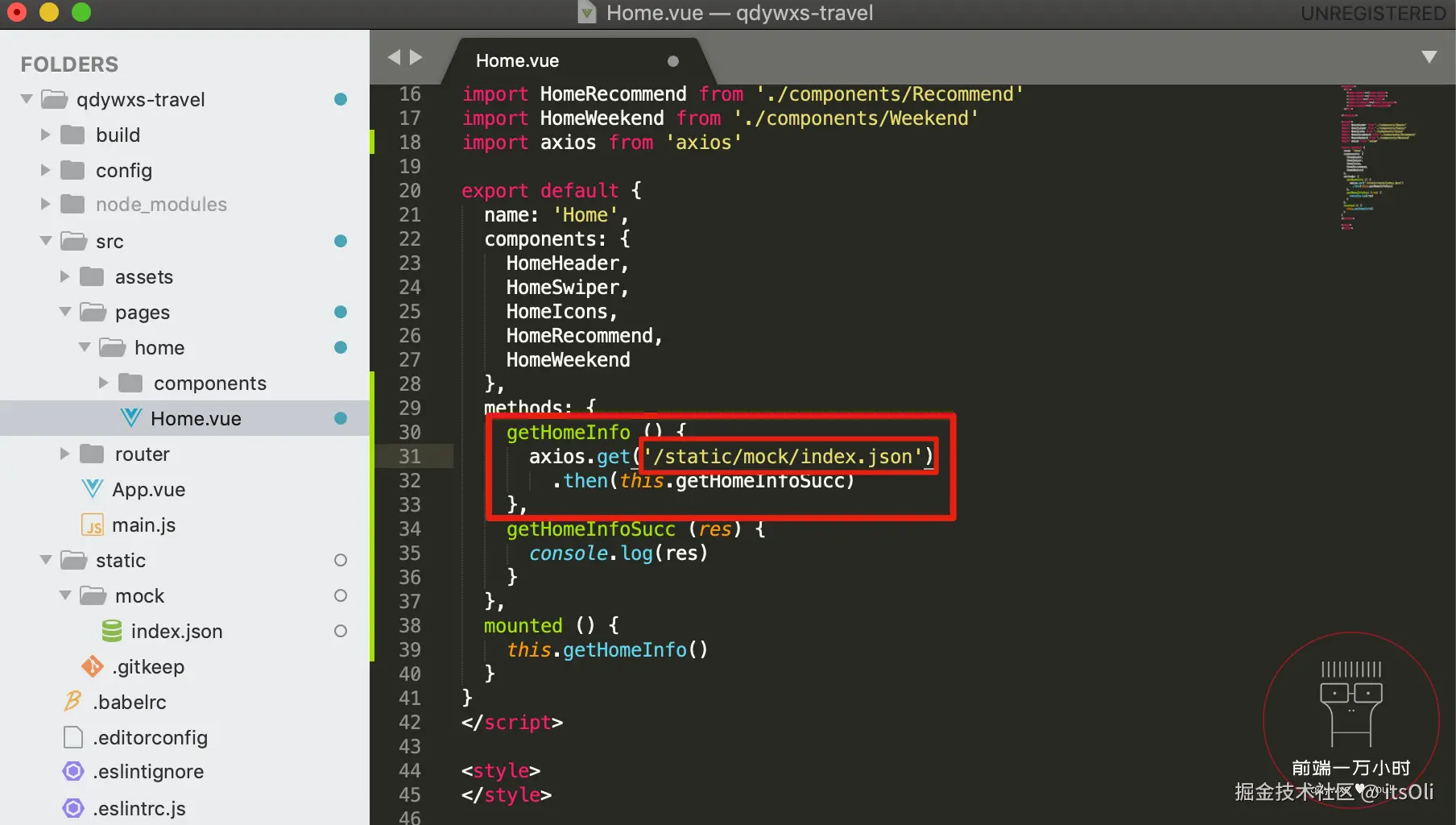
Task: Click the qdywxs-travel root folder icon
Action: [55, 99]
